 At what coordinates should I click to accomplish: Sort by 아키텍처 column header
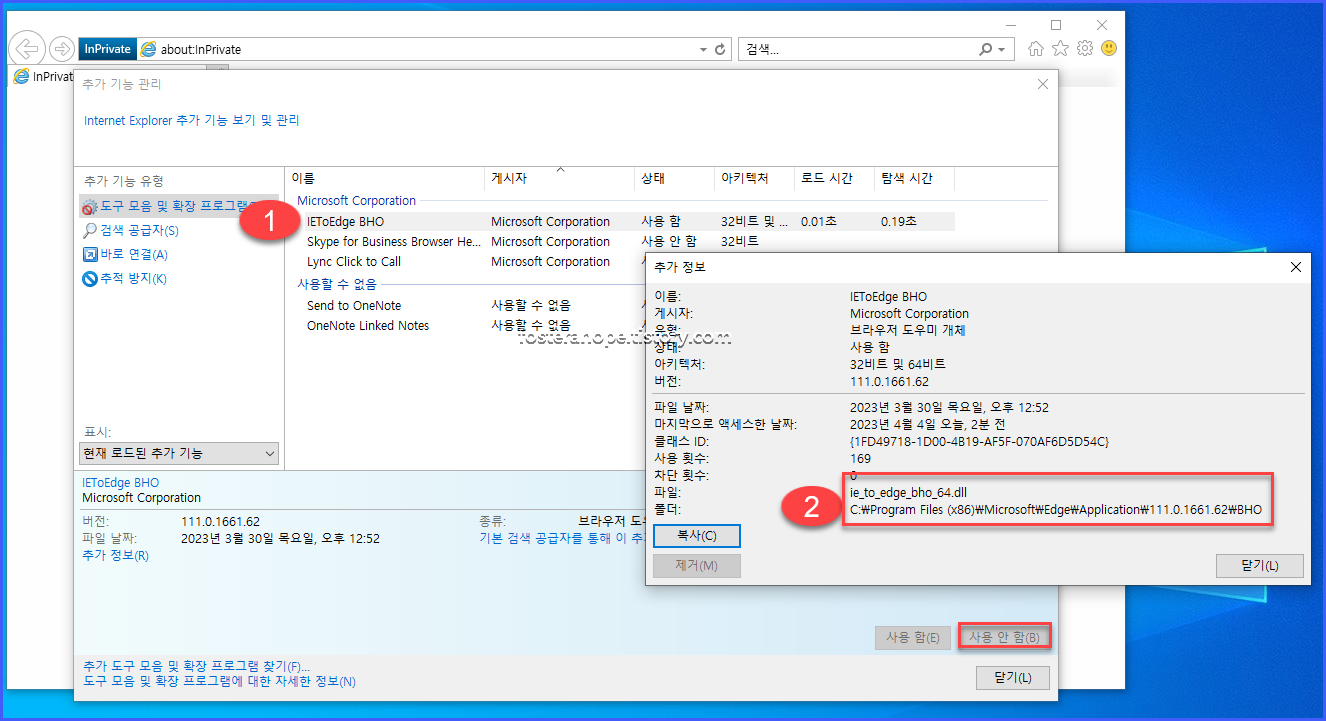coord(755,178)
